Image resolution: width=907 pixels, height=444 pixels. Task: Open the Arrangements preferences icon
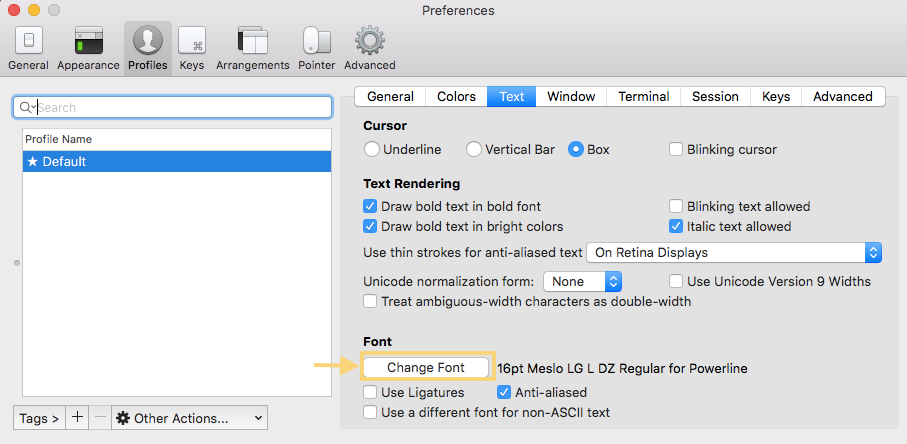[x=253, y=42]
